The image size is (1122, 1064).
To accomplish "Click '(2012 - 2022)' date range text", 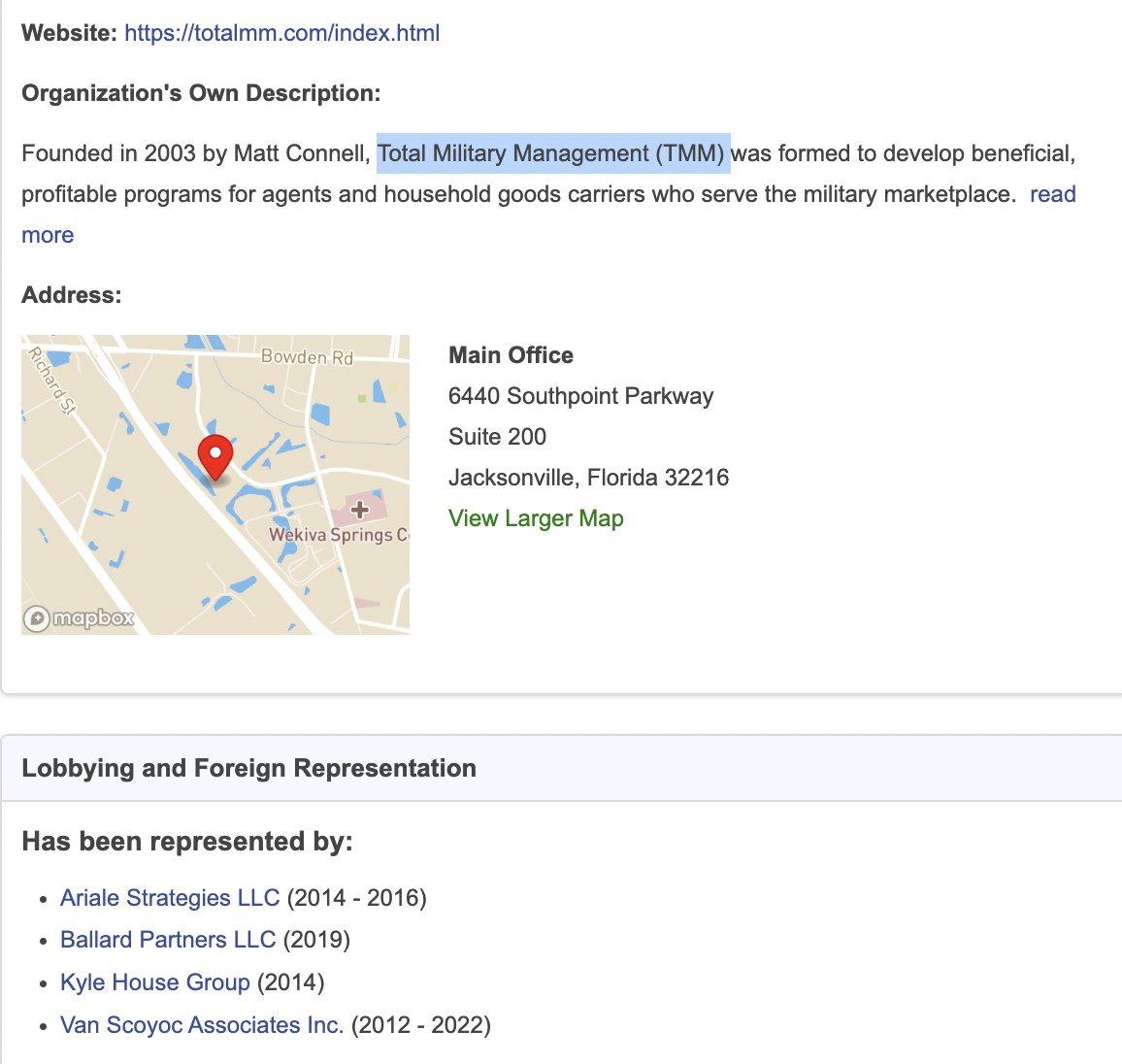I will click(x=421, y=1025).
